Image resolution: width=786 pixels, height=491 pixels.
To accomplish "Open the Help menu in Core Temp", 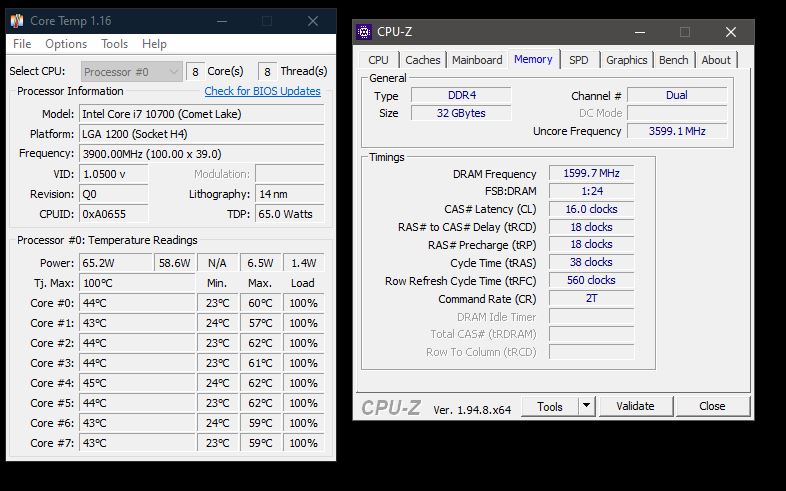I will [154, 44].
